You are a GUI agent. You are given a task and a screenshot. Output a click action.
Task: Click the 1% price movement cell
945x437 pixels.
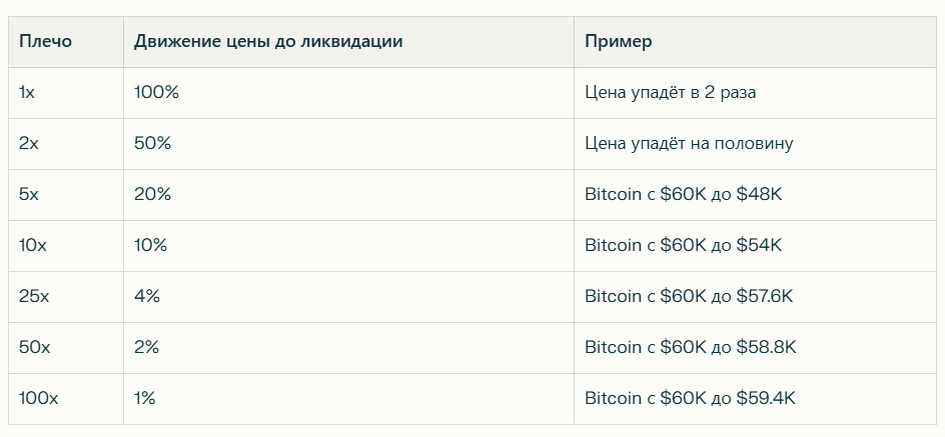(x=349, y=399)
